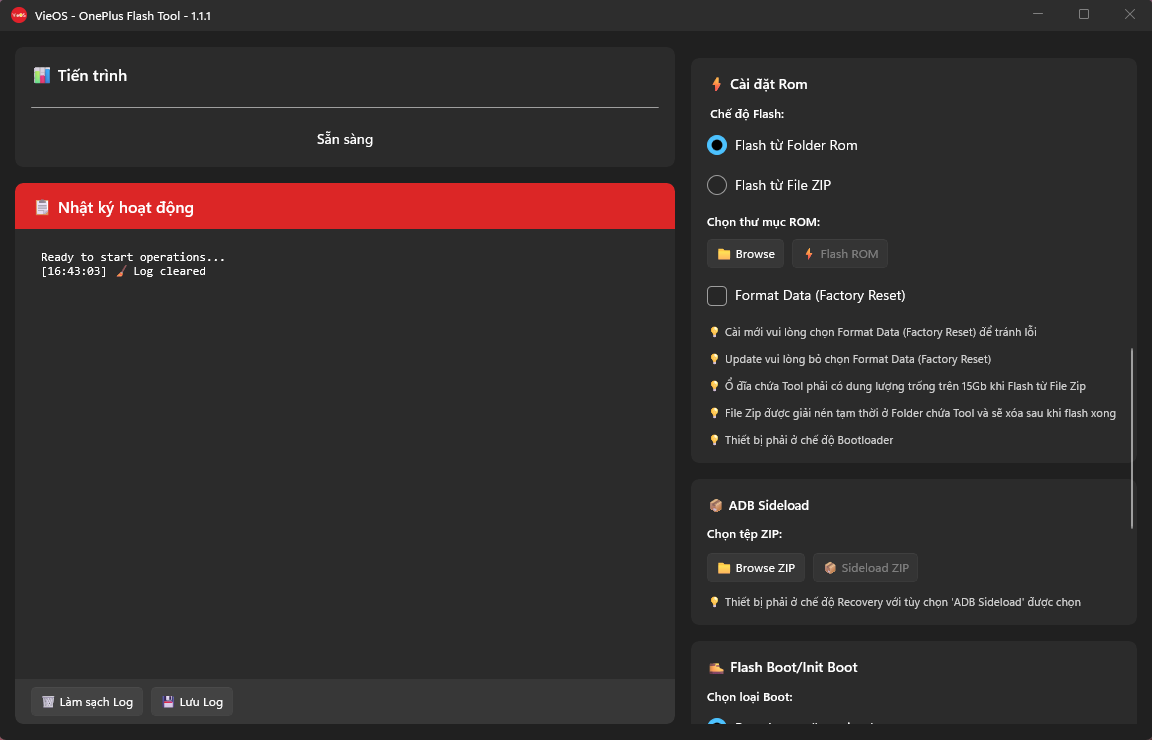Screen dimensions: 1152x740
Task: Click the progress bar under Tiến trình
Action: click(345, 107)
